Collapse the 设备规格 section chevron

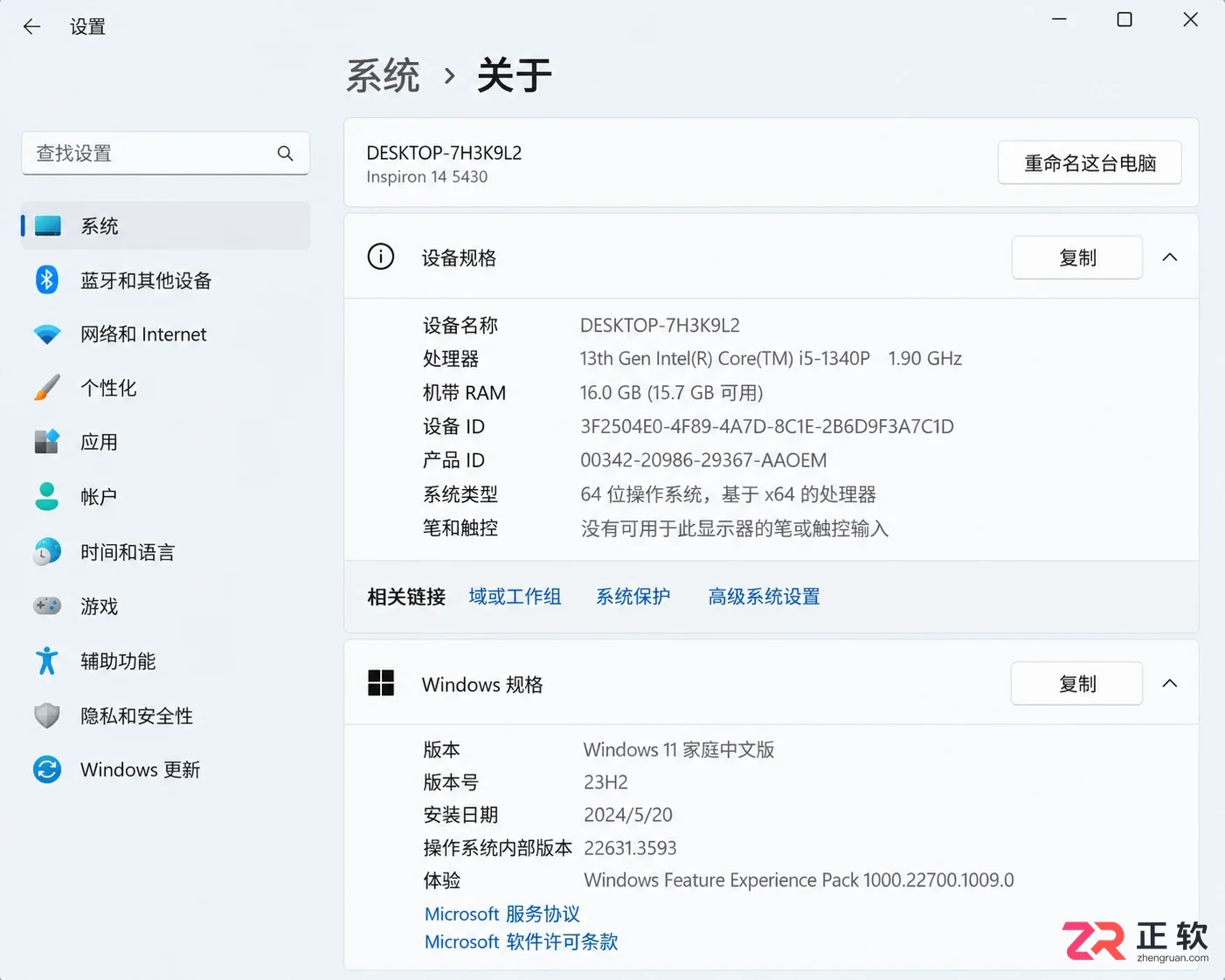coord(1170,258)
